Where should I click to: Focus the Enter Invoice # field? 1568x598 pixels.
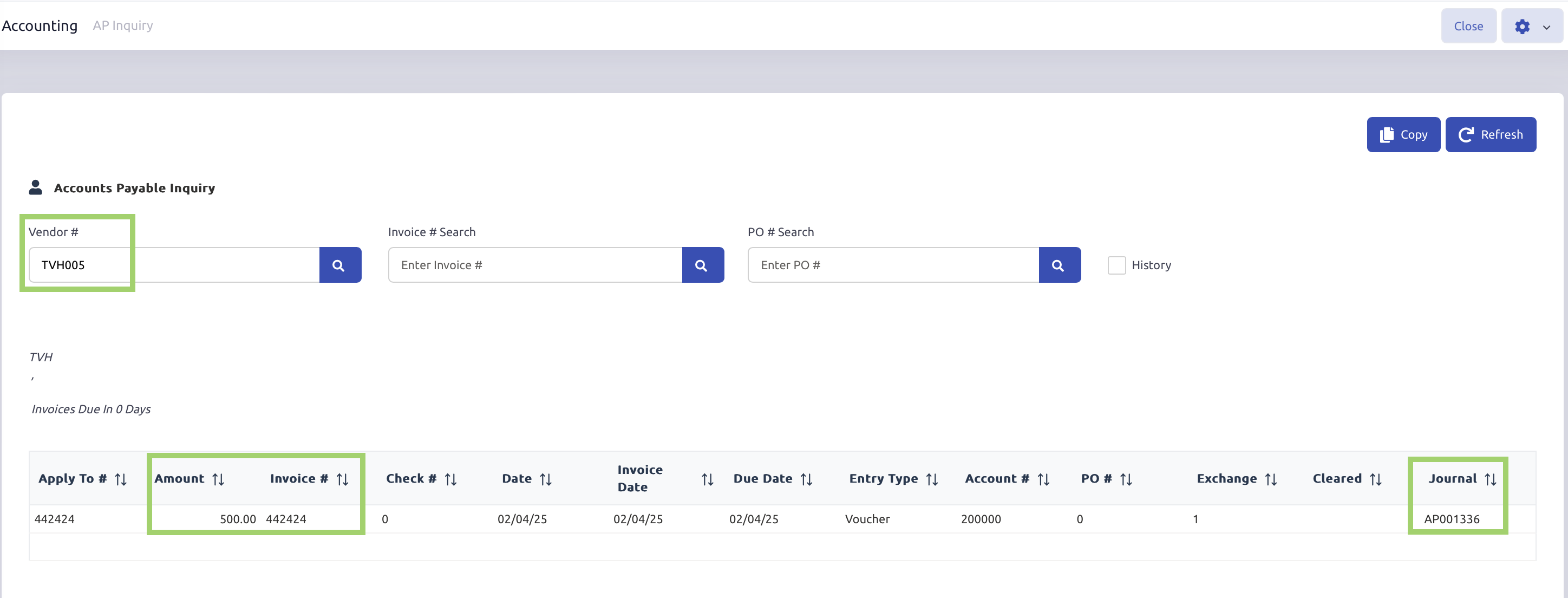534,265
